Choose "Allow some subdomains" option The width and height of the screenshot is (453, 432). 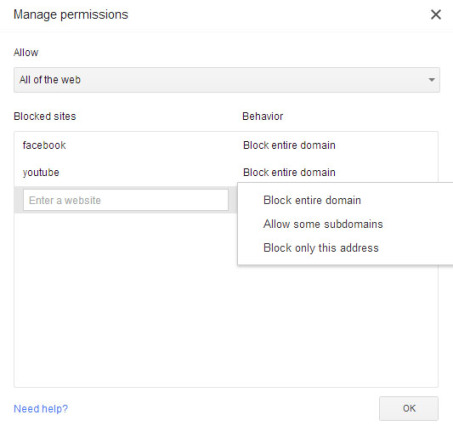click(x=323, y=224)
